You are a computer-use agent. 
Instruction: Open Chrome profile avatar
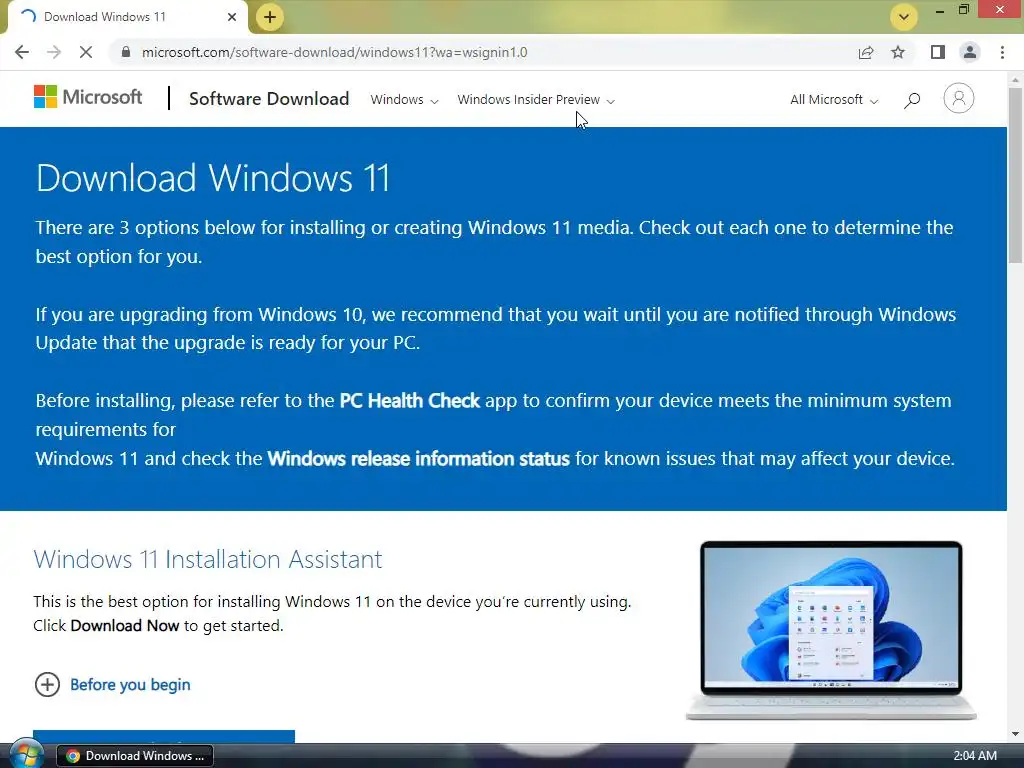pyautogui.click(x=970, y=52)
